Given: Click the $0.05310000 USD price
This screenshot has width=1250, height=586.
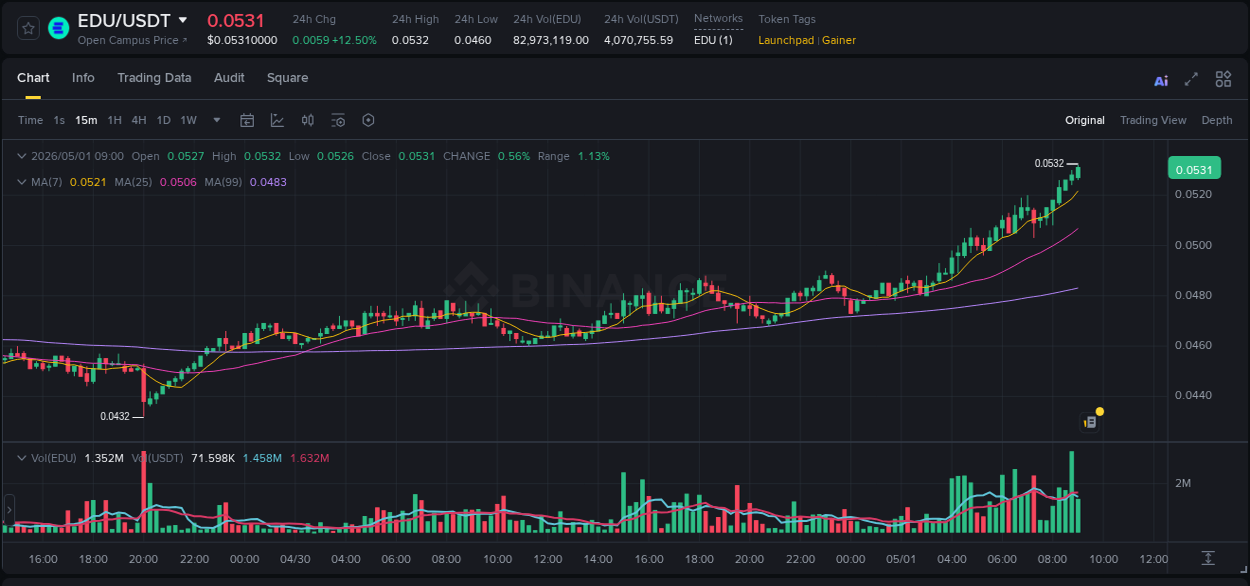Looking at the screenshot, I should click(242, 40).
